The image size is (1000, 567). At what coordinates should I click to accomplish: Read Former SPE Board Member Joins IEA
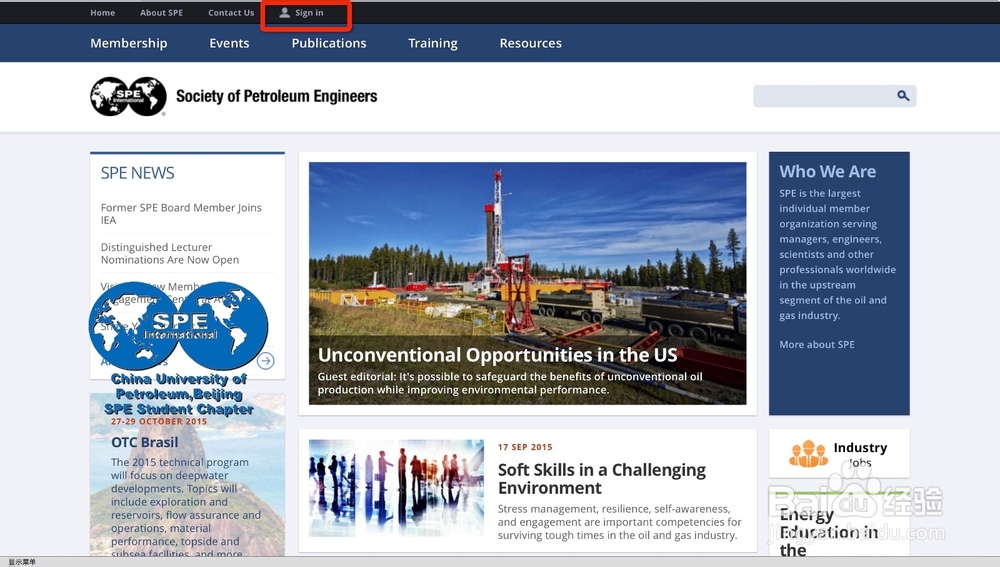(181, 214)
